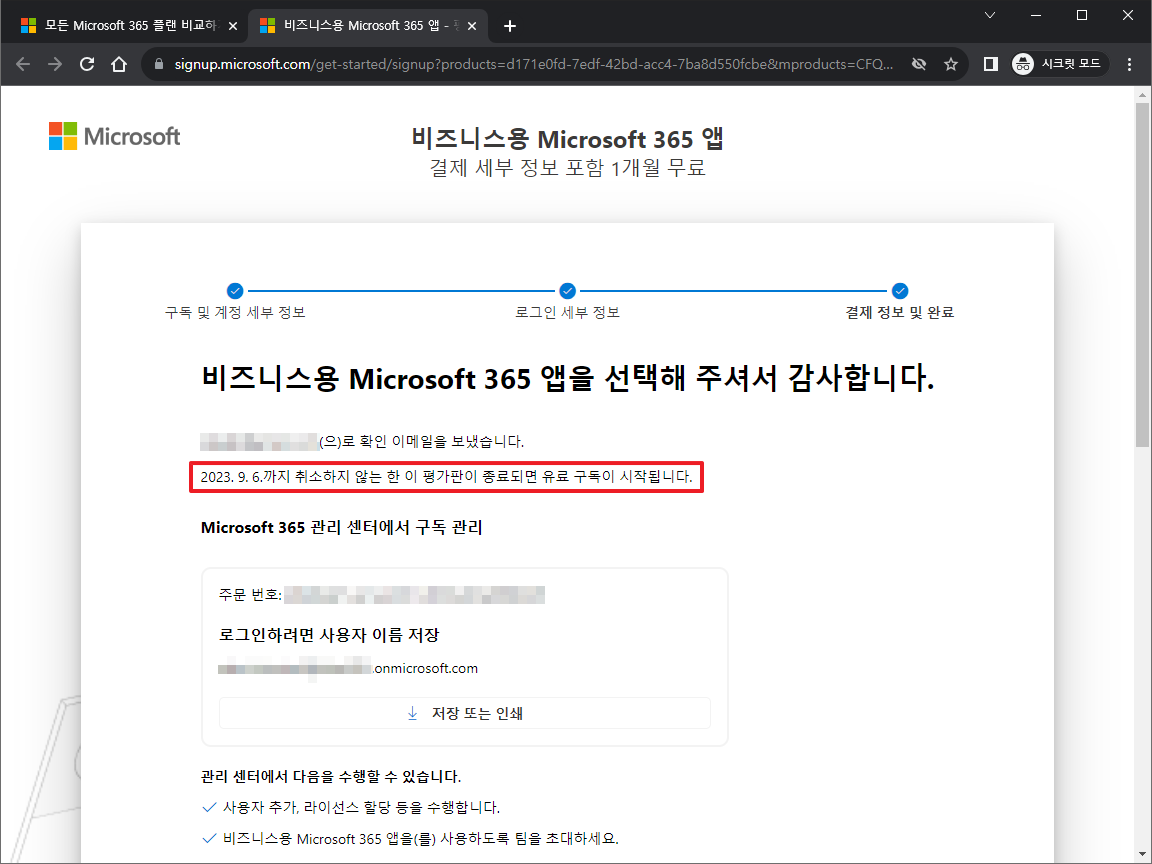
Task: Open the browser home page
Action: point(119,65)
